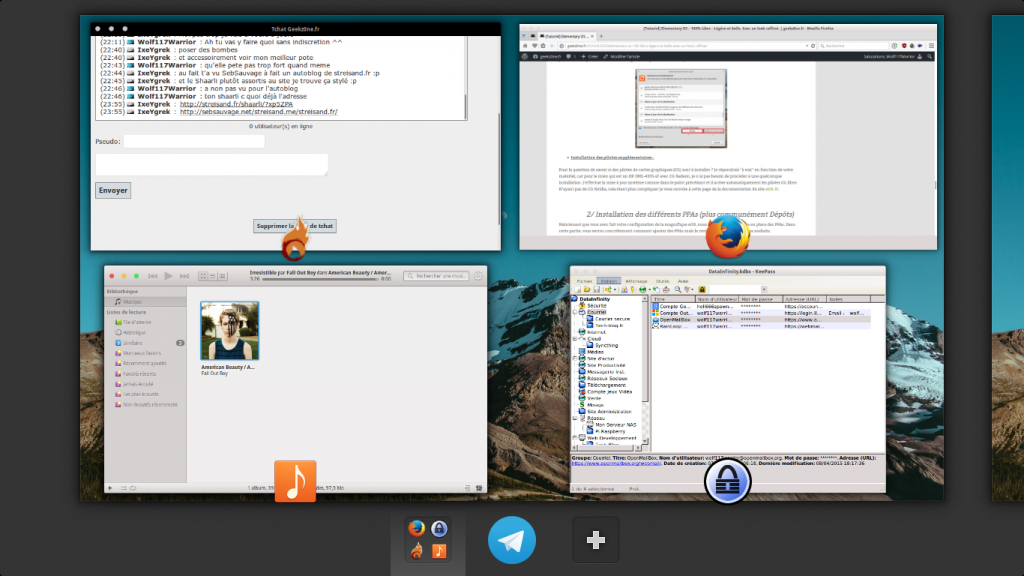Open the Firefox address bar dropdown arrow
The width and height of the screenshot is (1024, 576).
coord(806,47)
